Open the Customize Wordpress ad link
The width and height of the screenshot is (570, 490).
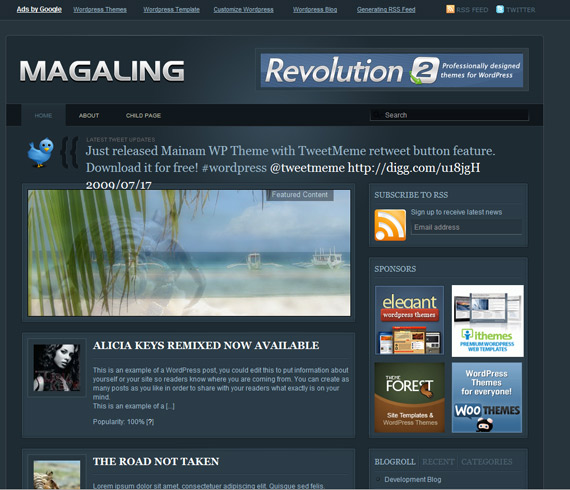point(244,10)
